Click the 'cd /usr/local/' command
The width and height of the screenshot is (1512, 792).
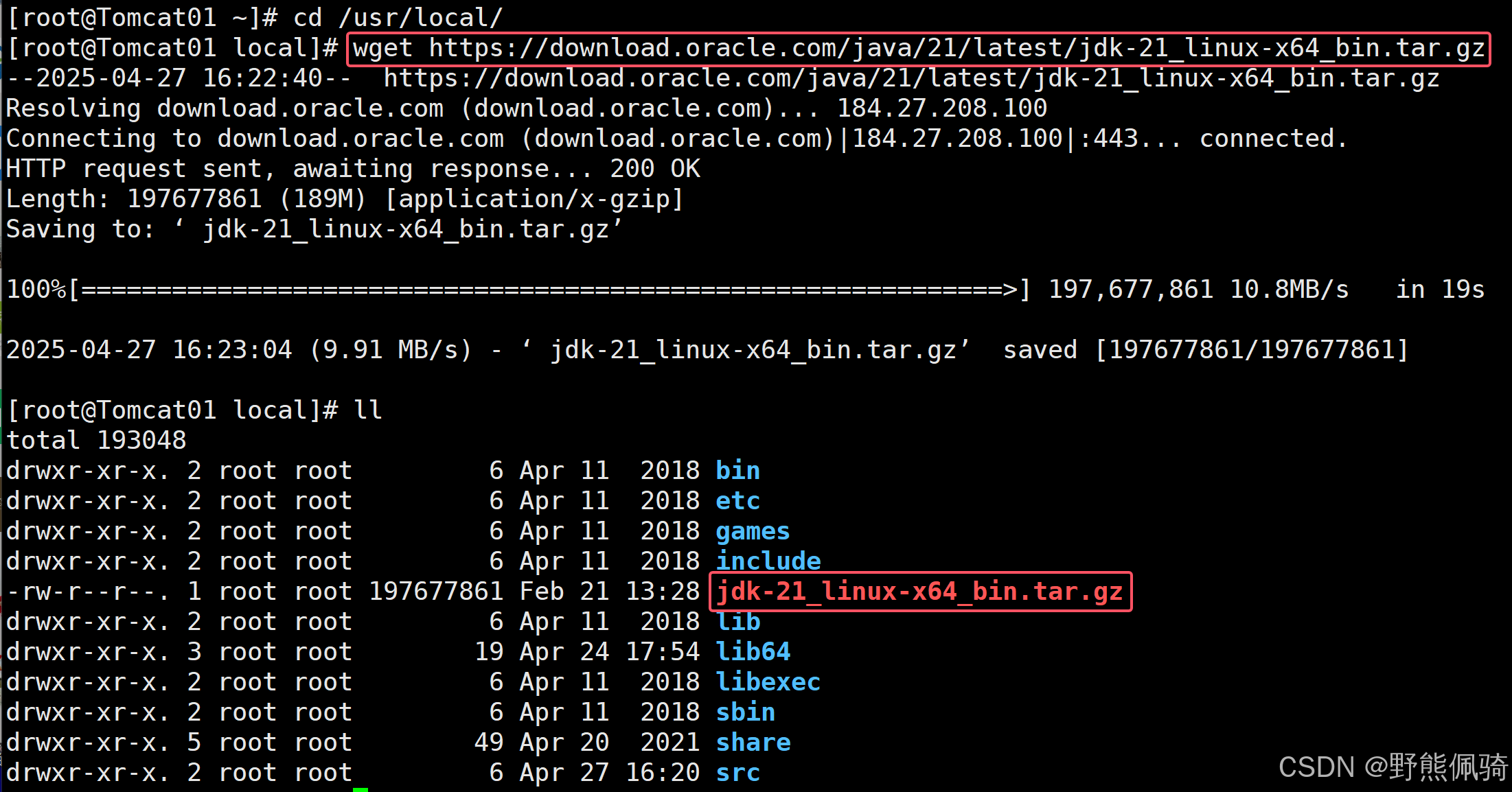(x=398, y=18)
